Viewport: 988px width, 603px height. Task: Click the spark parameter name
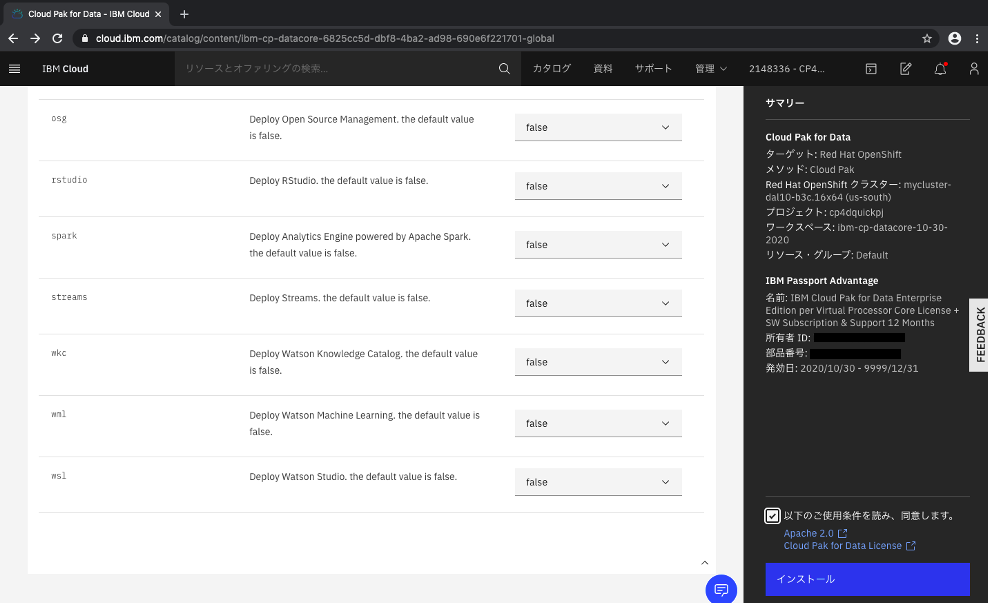coord(64,236)
